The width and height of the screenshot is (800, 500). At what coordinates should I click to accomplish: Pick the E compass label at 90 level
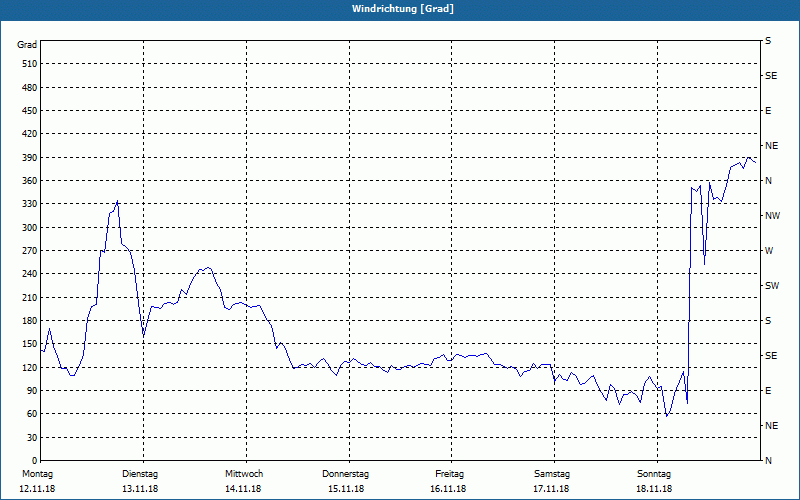tap(768, 391)
